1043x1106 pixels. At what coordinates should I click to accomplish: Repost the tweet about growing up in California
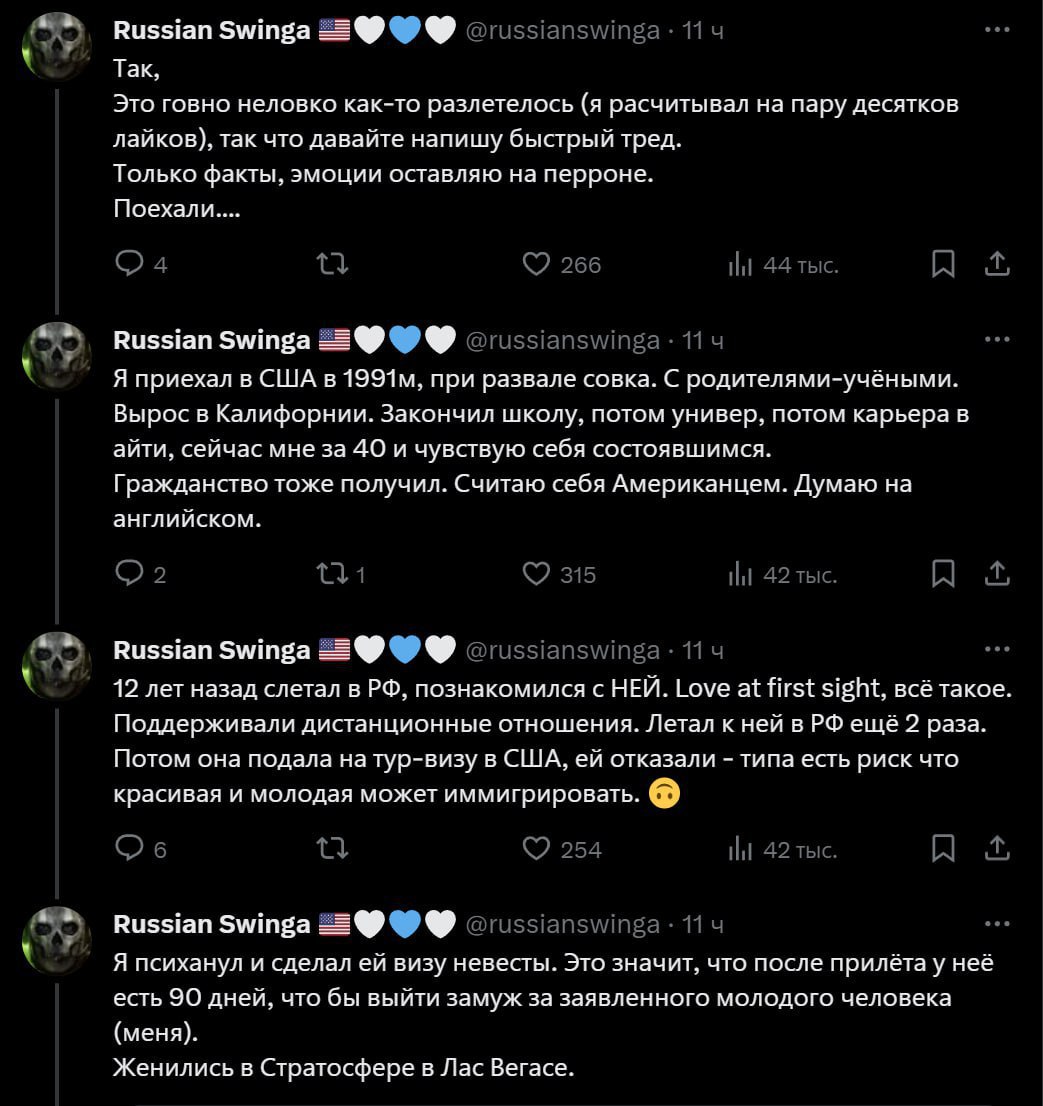coord(330,574)
